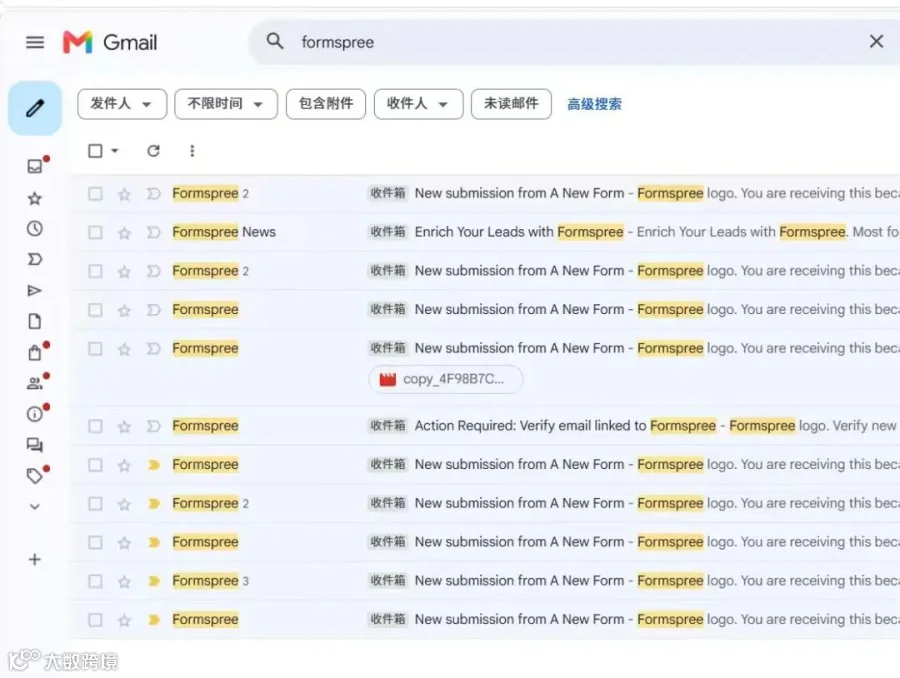Open the main menu hamburger icon
This screenshot has height=678, width=900.
pyautogui.click(x=35, y=42)
